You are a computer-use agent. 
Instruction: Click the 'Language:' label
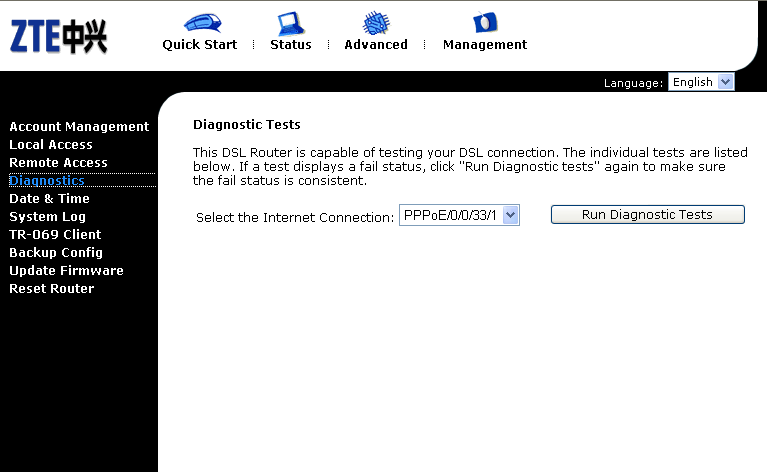click(x=633, y=83)
